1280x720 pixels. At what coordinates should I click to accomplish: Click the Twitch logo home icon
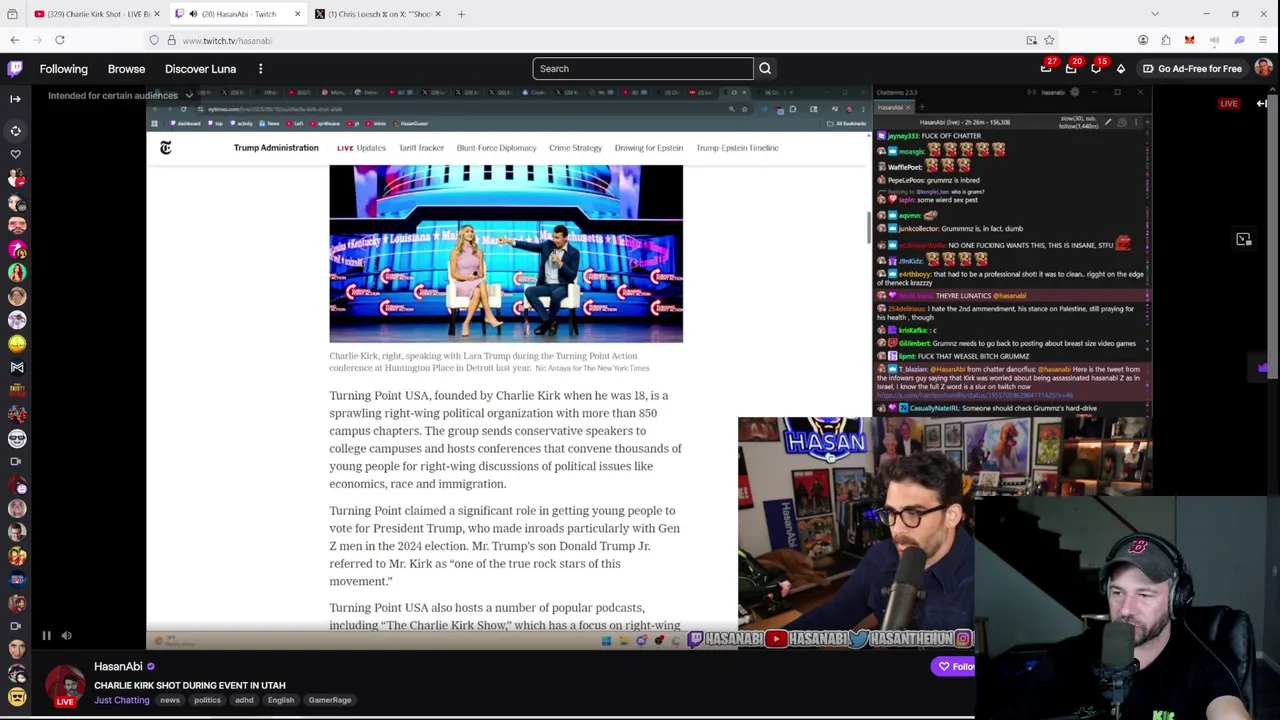(15, 68)
